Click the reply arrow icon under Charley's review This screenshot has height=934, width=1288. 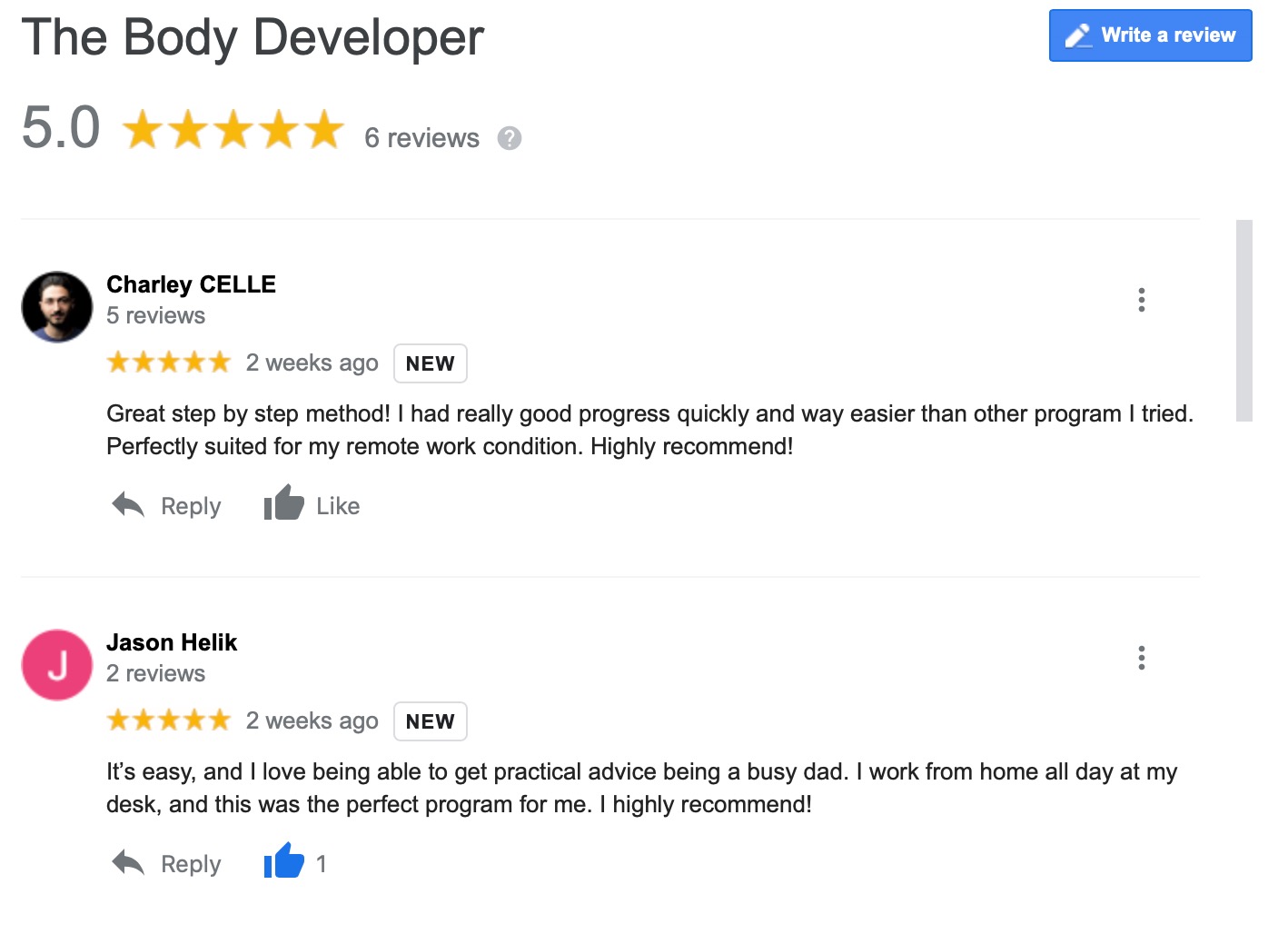[128, 505]
